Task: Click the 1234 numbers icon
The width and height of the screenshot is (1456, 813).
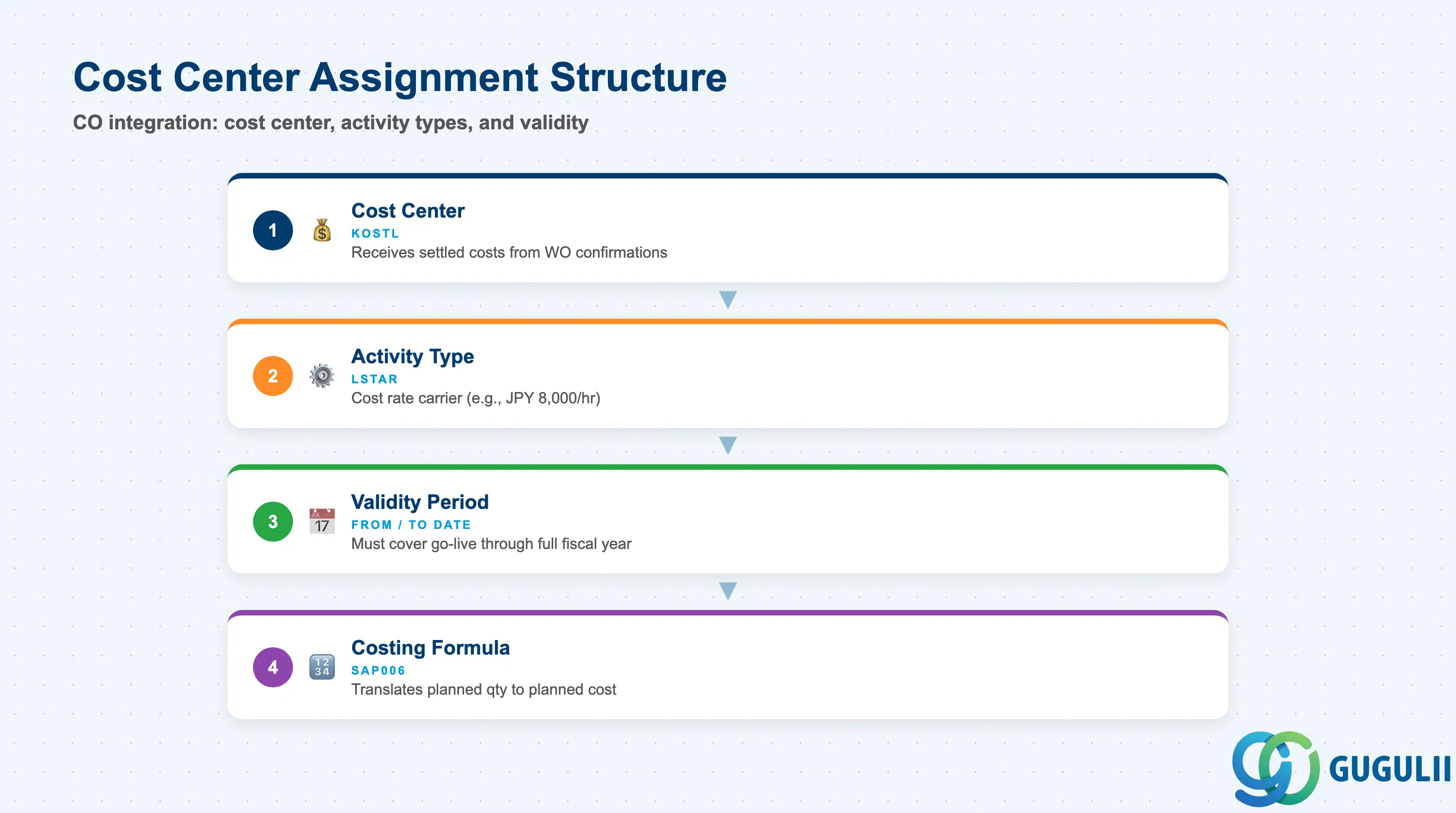Action: pyautogui.click(x=322, y=667)
